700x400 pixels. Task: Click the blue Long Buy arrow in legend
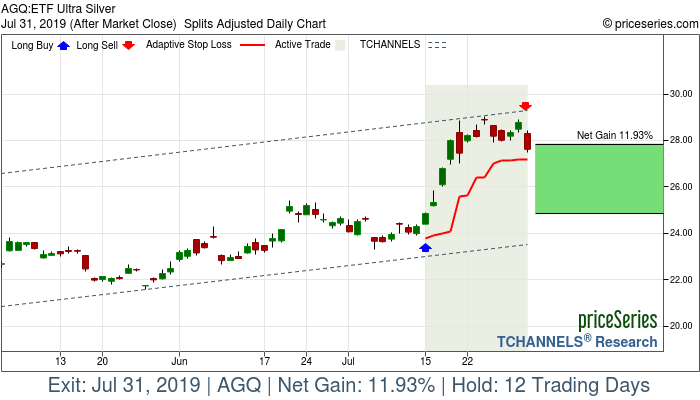tap(65, 45)
